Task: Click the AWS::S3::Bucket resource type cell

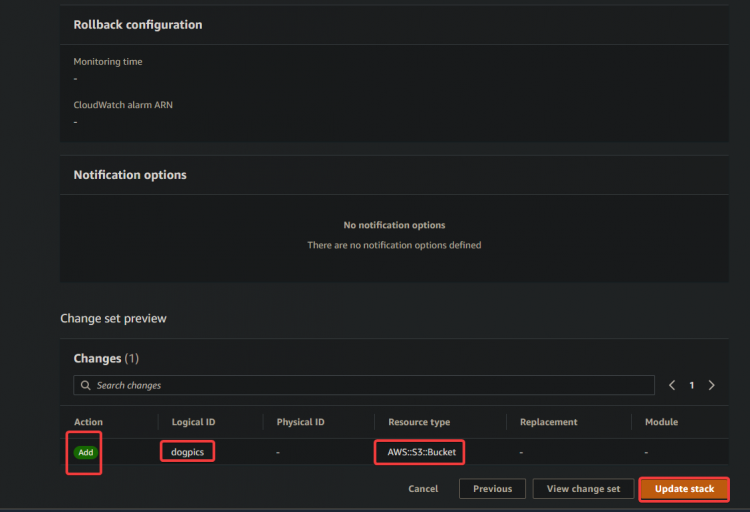Action: coord(421,452)
